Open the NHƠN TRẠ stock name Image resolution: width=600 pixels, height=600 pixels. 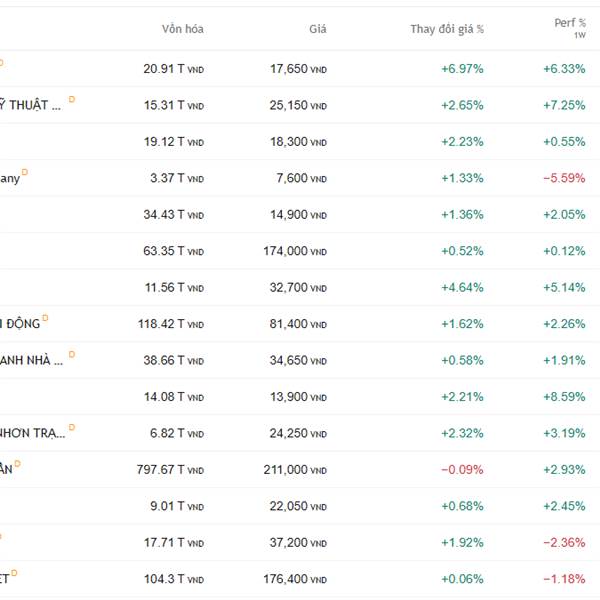[x=32, y=433]
